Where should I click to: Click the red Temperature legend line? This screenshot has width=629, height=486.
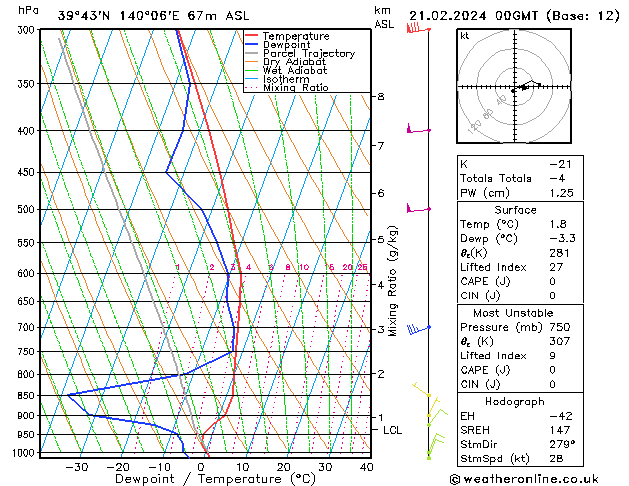[252, 36]
